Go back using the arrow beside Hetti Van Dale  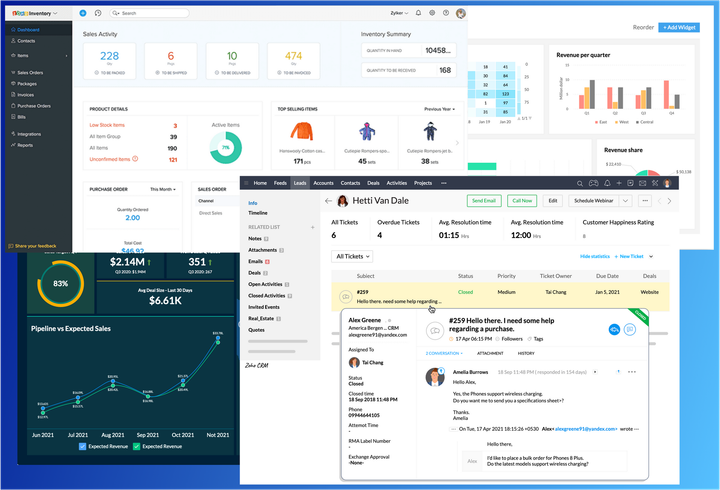[328, 201]
